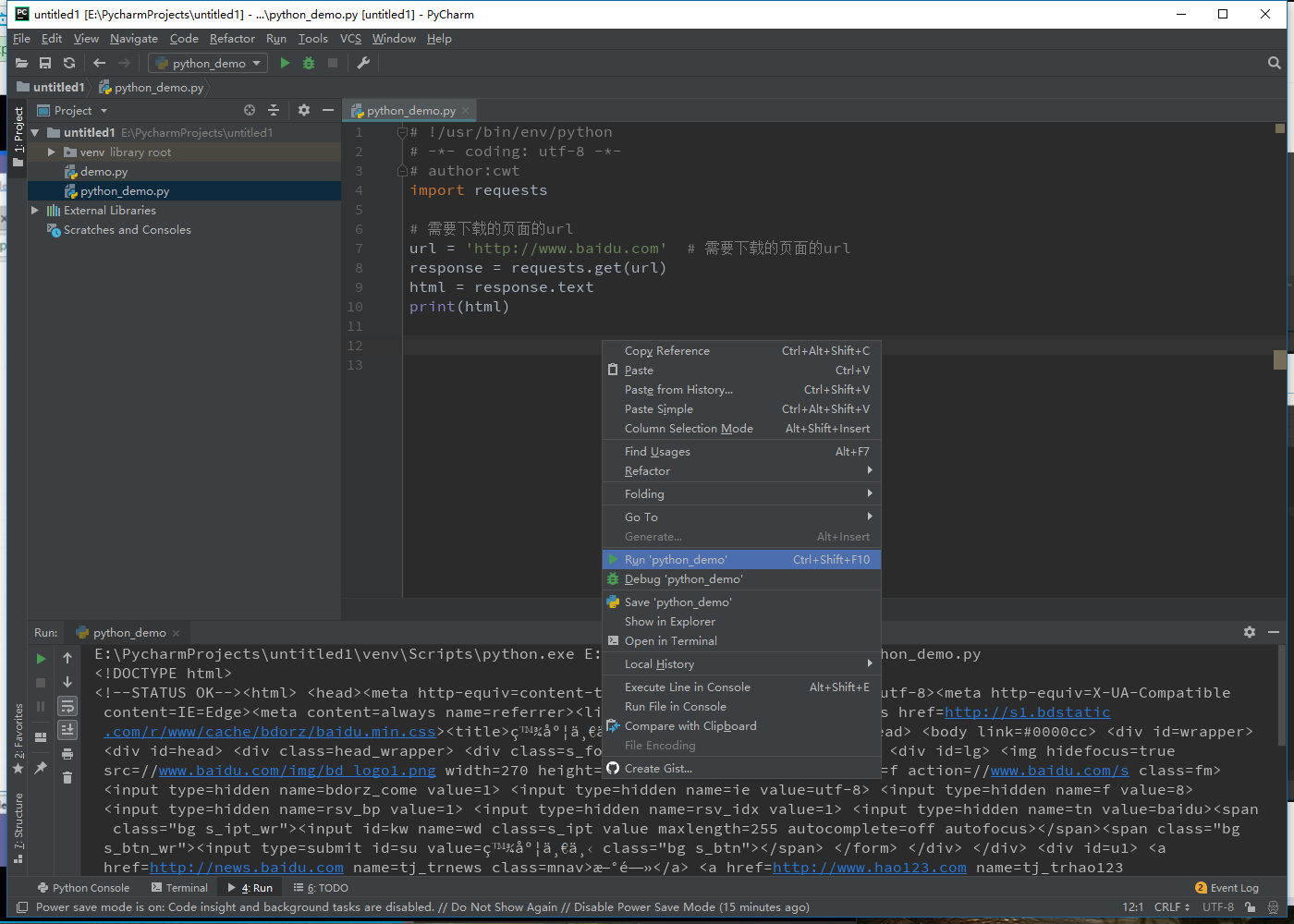Open the Terminal tool window
The image size is (1294, 924).
(179, 888)
